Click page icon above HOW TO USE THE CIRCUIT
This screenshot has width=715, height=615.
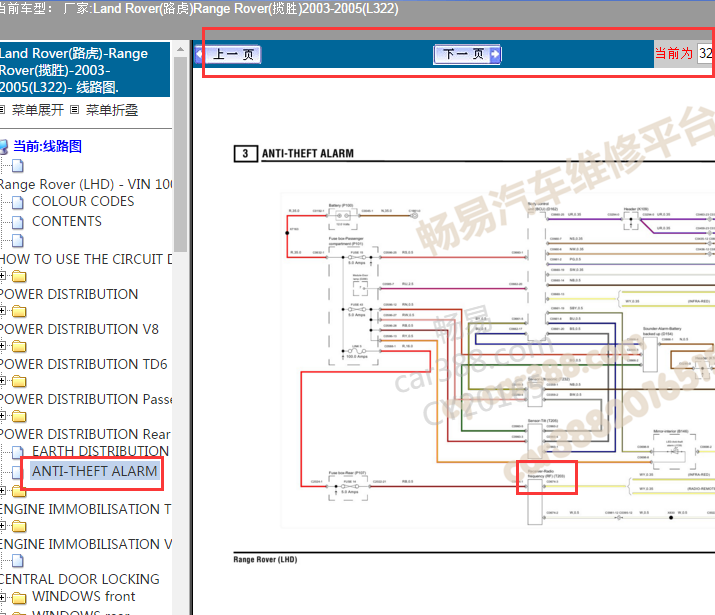tap(18, 240)
